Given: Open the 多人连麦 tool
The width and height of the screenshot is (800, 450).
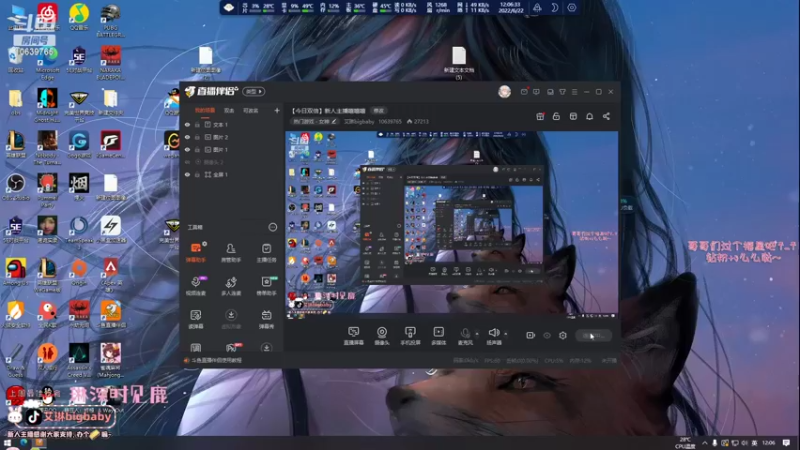Looking at the screenshot, I should 231,286.
